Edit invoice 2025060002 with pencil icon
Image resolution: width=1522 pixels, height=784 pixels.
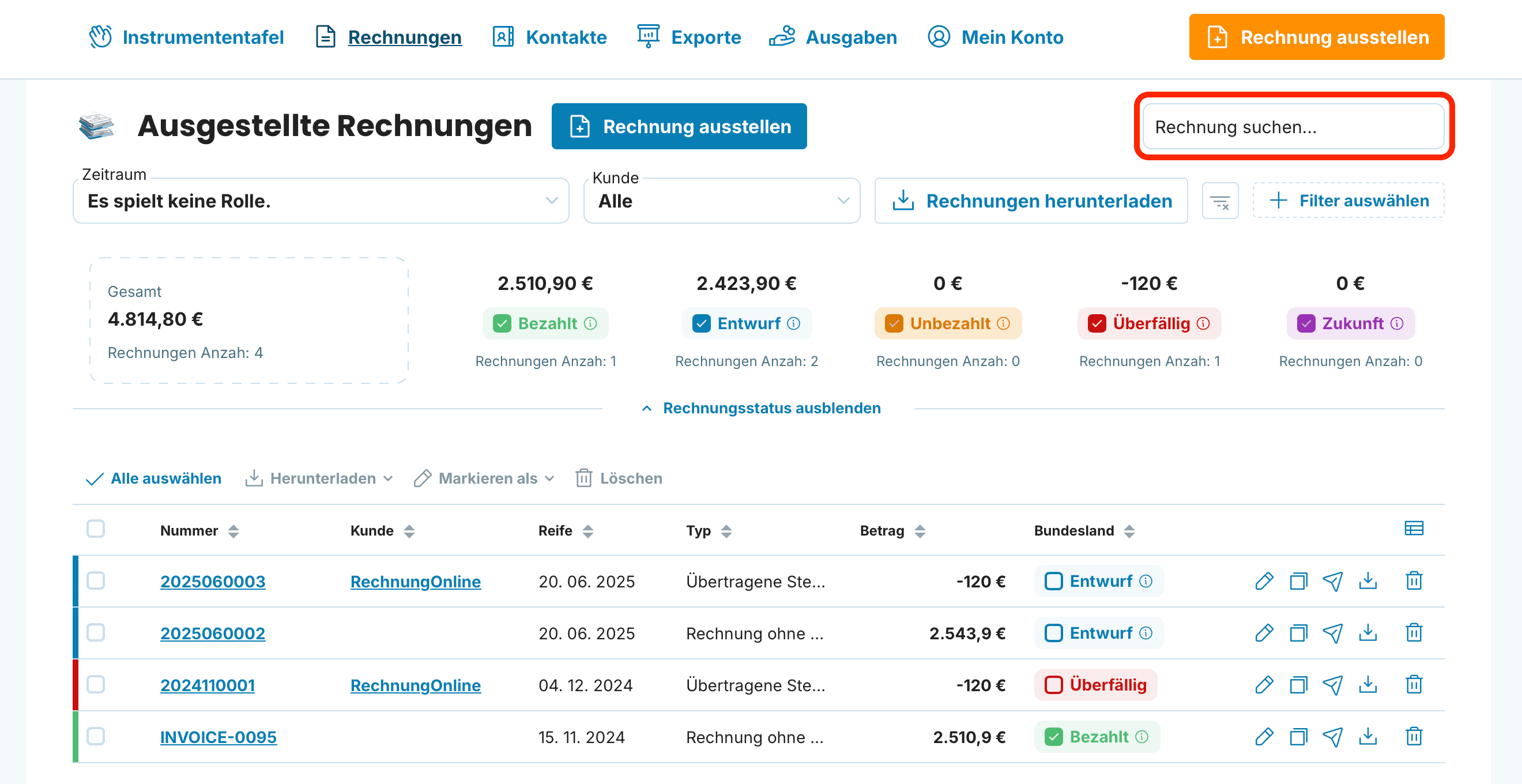pyautogui.click(x=1264, y=634)
